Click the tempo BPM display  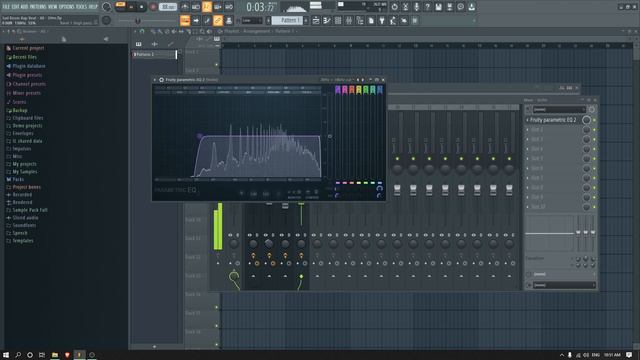pos(167,7)
